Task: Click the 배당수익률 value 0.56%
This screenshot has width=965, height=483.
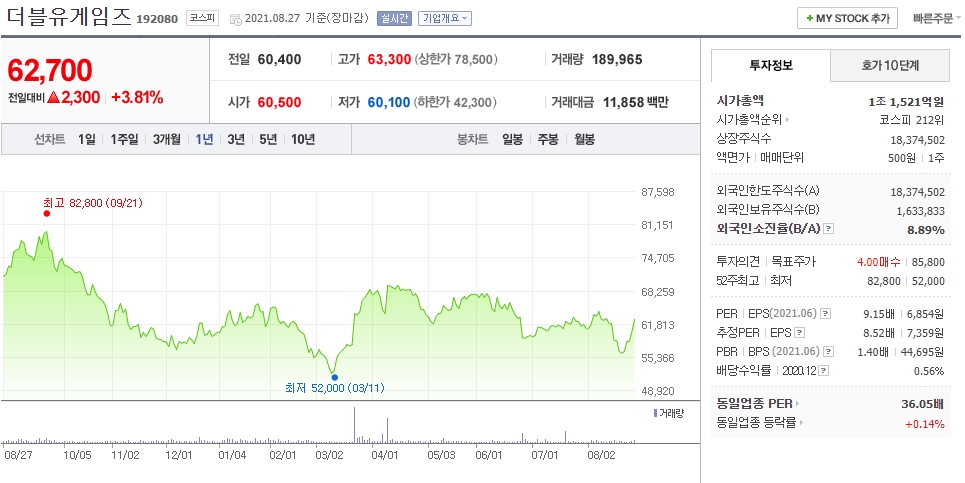Action: click(929, 371)
